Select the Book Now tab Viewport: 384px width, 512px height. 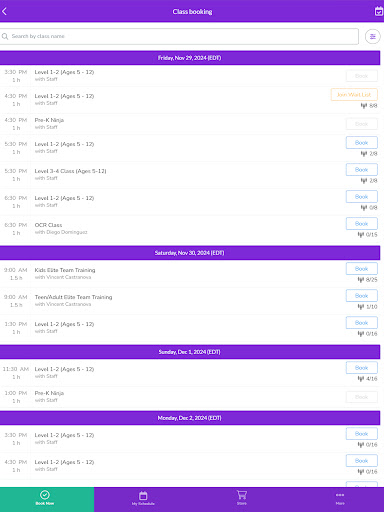(x=45, y=498)
